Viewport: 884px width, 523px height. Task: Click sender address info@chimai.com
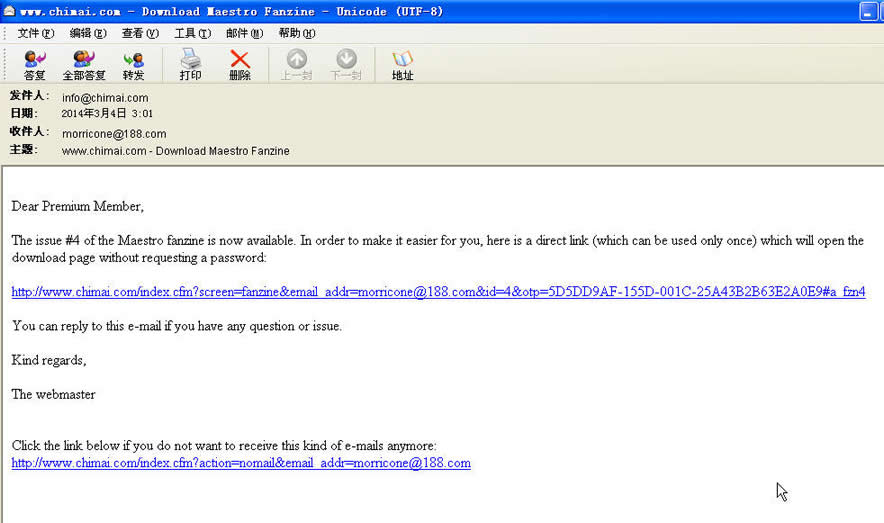click(105, 98)
